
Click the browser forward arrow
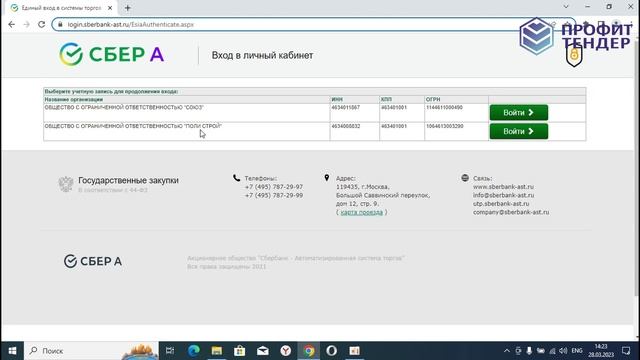(x=27, y=24)
